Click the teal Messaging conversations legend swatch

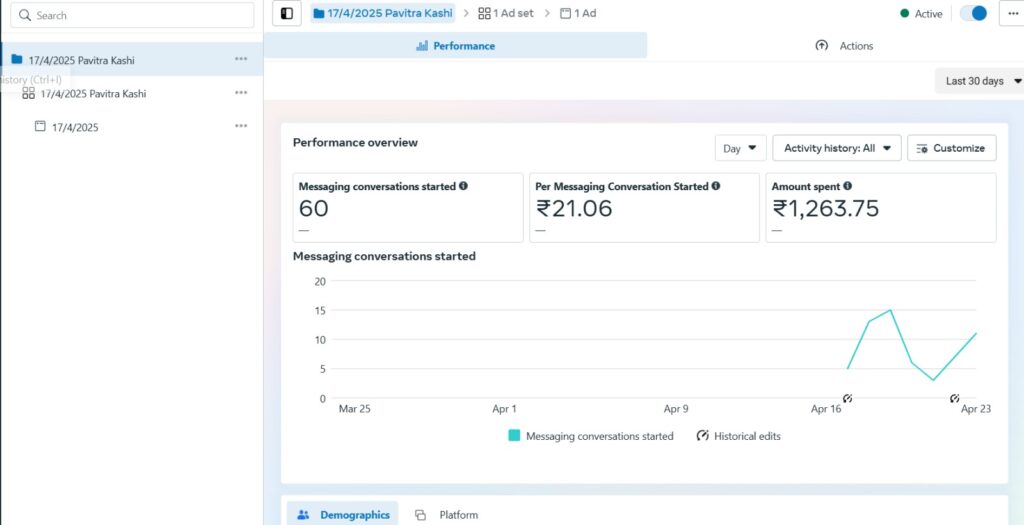[x=515, y=436]
